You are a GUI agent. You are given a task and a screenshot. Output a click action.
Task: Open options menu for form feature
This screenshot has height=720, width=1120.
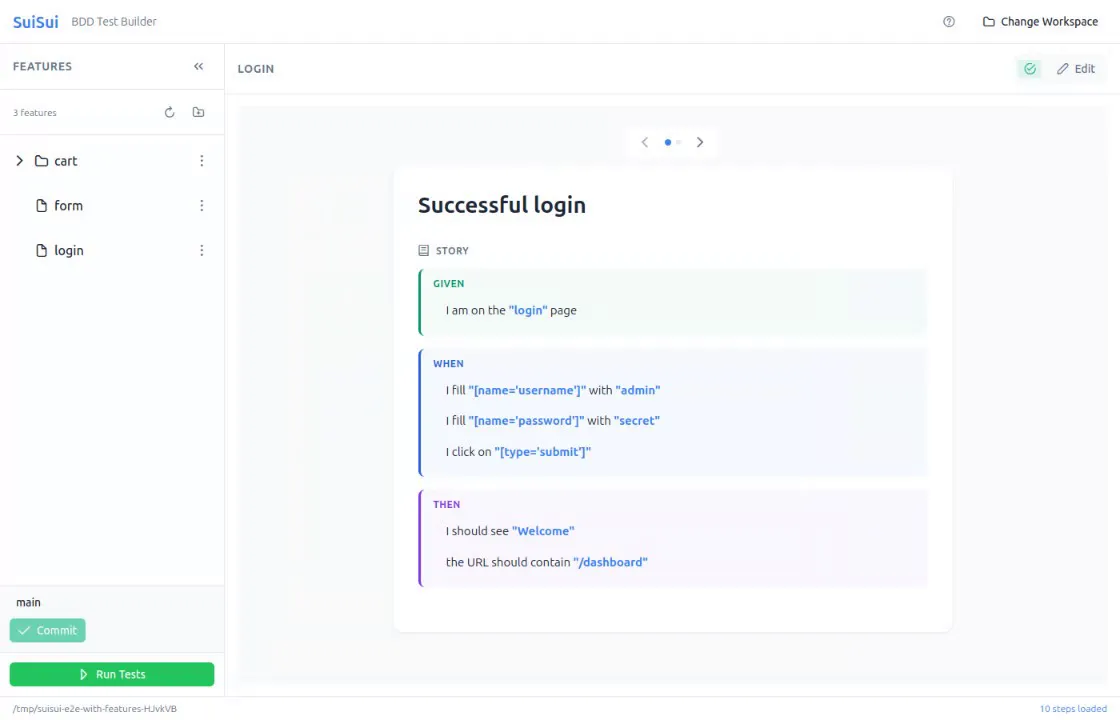click(201, 206)
